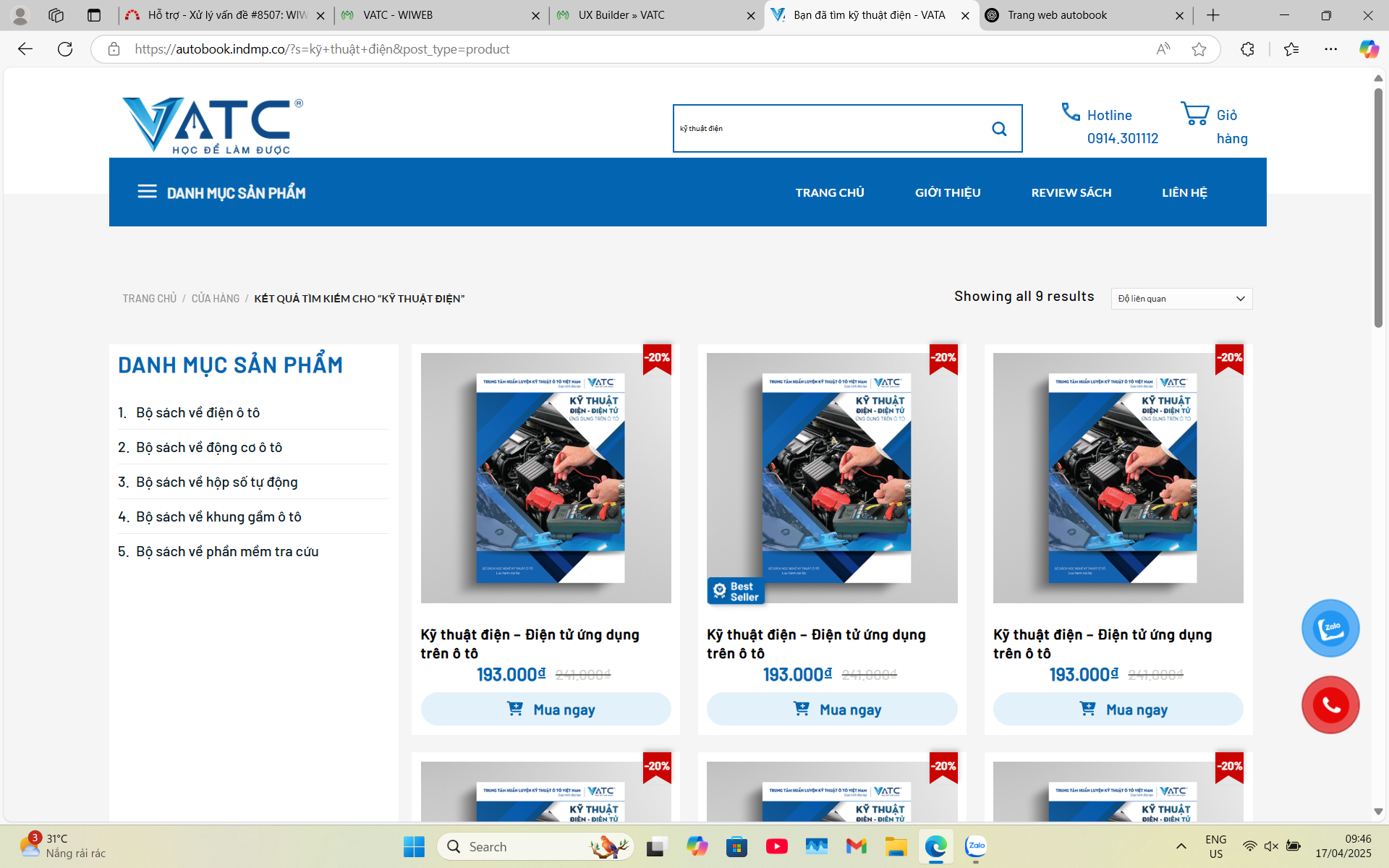Open the shopping cart icon (Giỏ hàng)

pos(1194,114)
